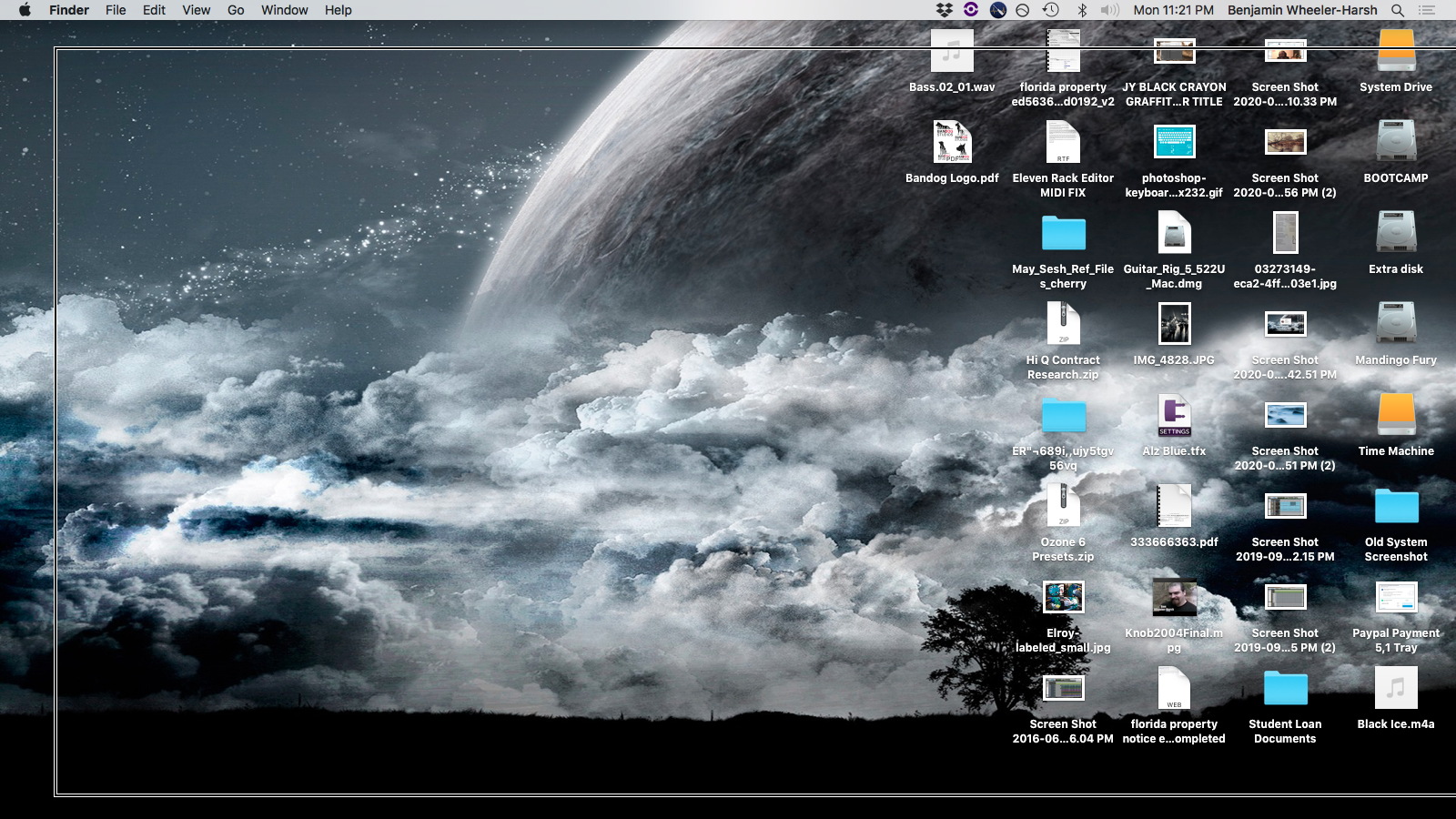
Task: Open the Window menu
Action: pyautogui.click(x=285, y=10)
